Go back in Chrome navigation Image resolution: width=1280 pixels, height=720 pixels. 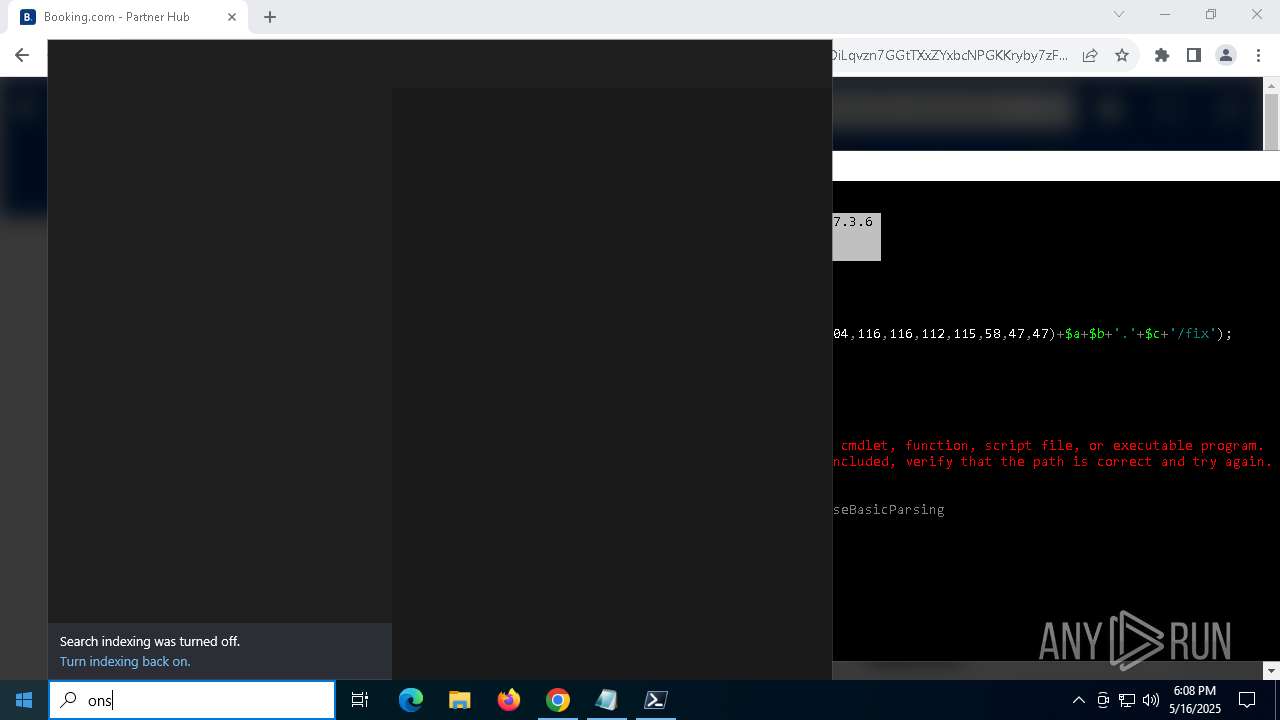coord(22,56)
